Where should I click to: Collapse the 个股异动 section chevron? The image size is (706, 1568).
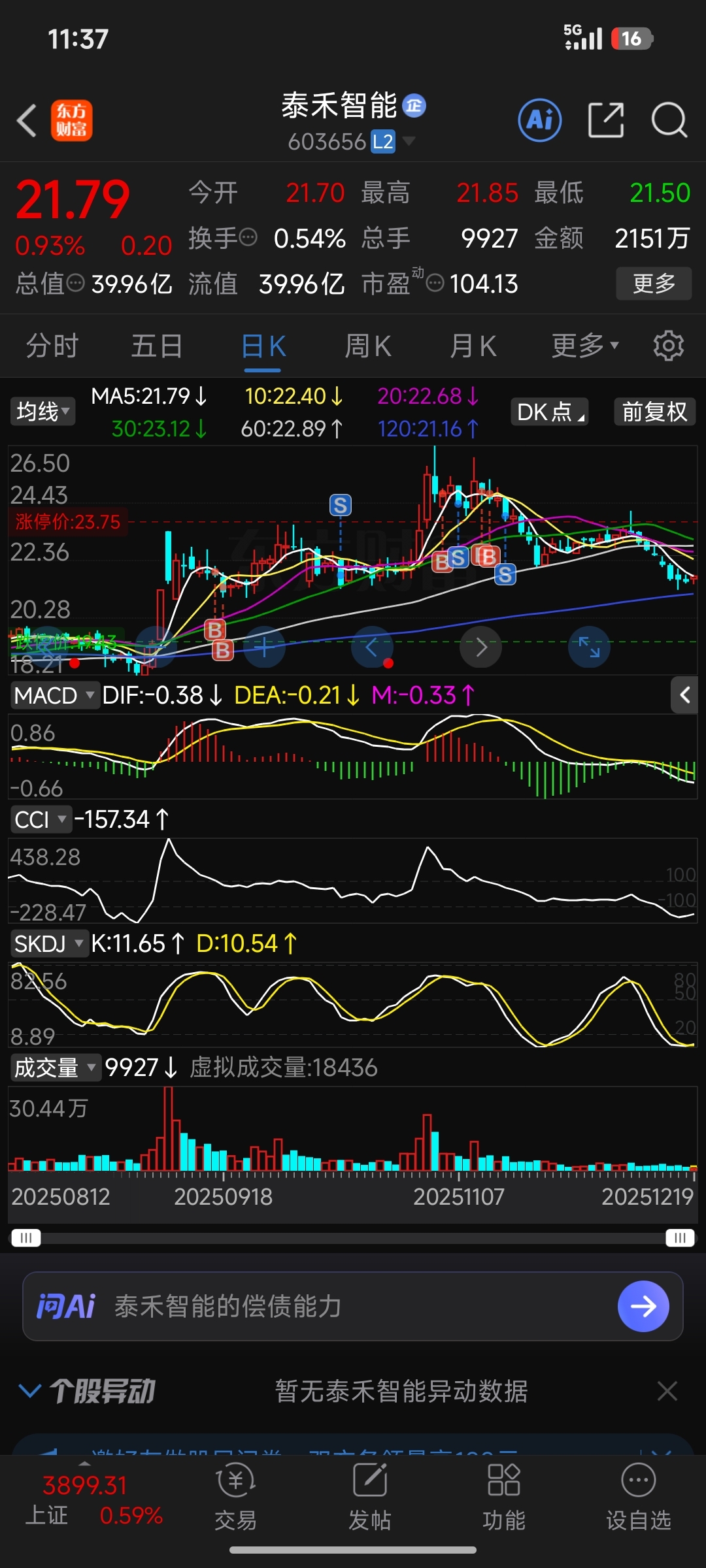point(30,1391)
